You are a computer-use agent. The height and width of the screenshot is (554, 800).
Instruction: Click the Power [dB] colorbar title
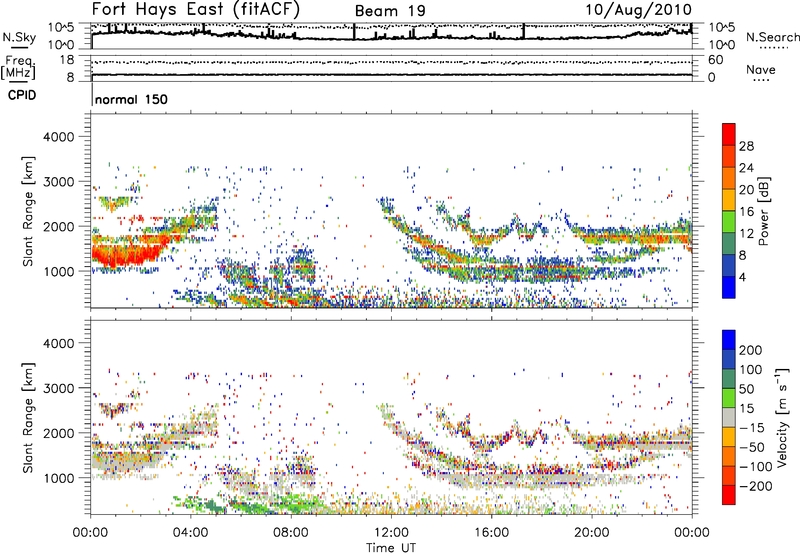[764, 211]
